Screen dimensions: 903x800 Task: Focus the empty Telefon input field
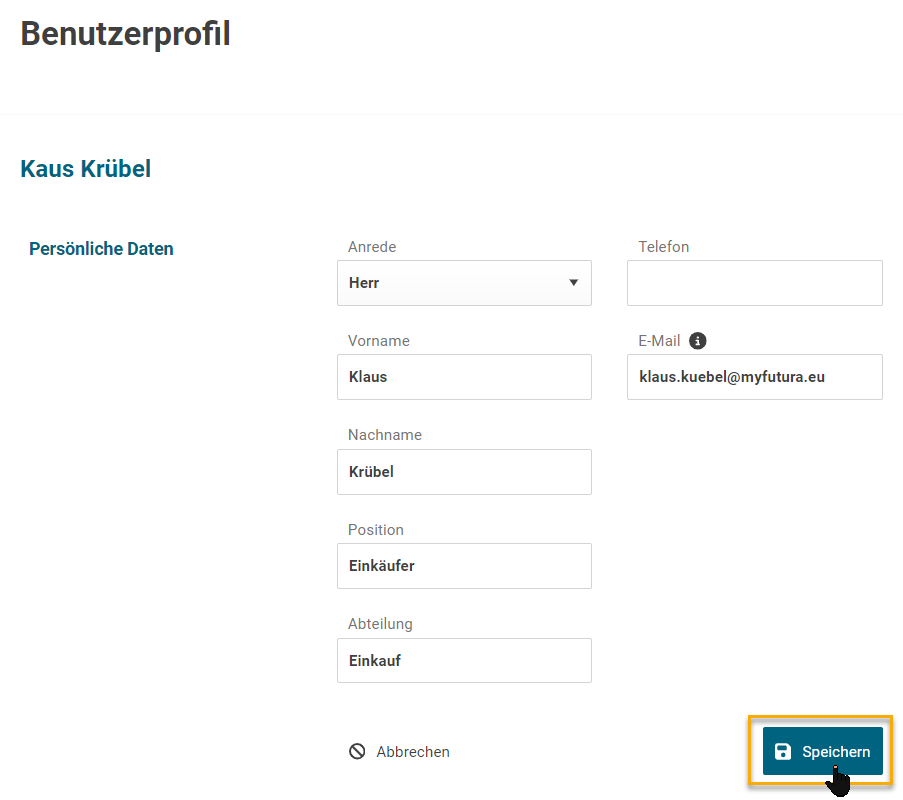tap(754, 283)
